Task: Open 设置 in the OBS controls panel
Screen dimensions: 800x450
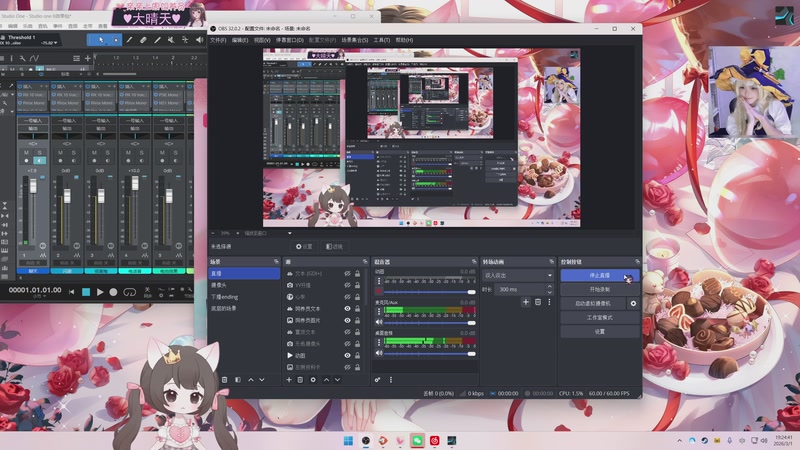Action: [x=599, y=332]
